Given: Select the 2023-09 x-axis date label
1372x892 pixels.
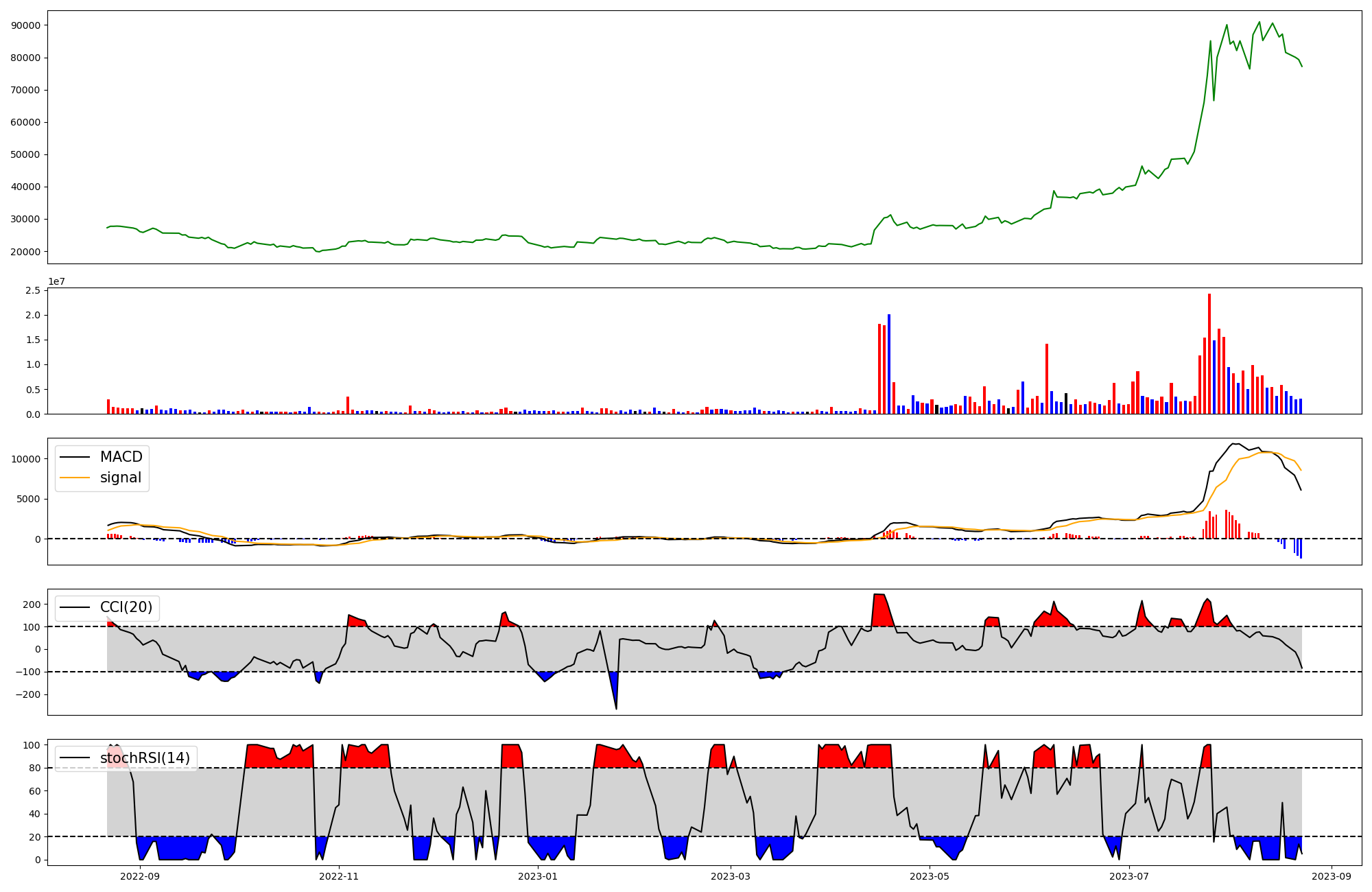Looking at the screenshot, I should (x=1332, y=876).
